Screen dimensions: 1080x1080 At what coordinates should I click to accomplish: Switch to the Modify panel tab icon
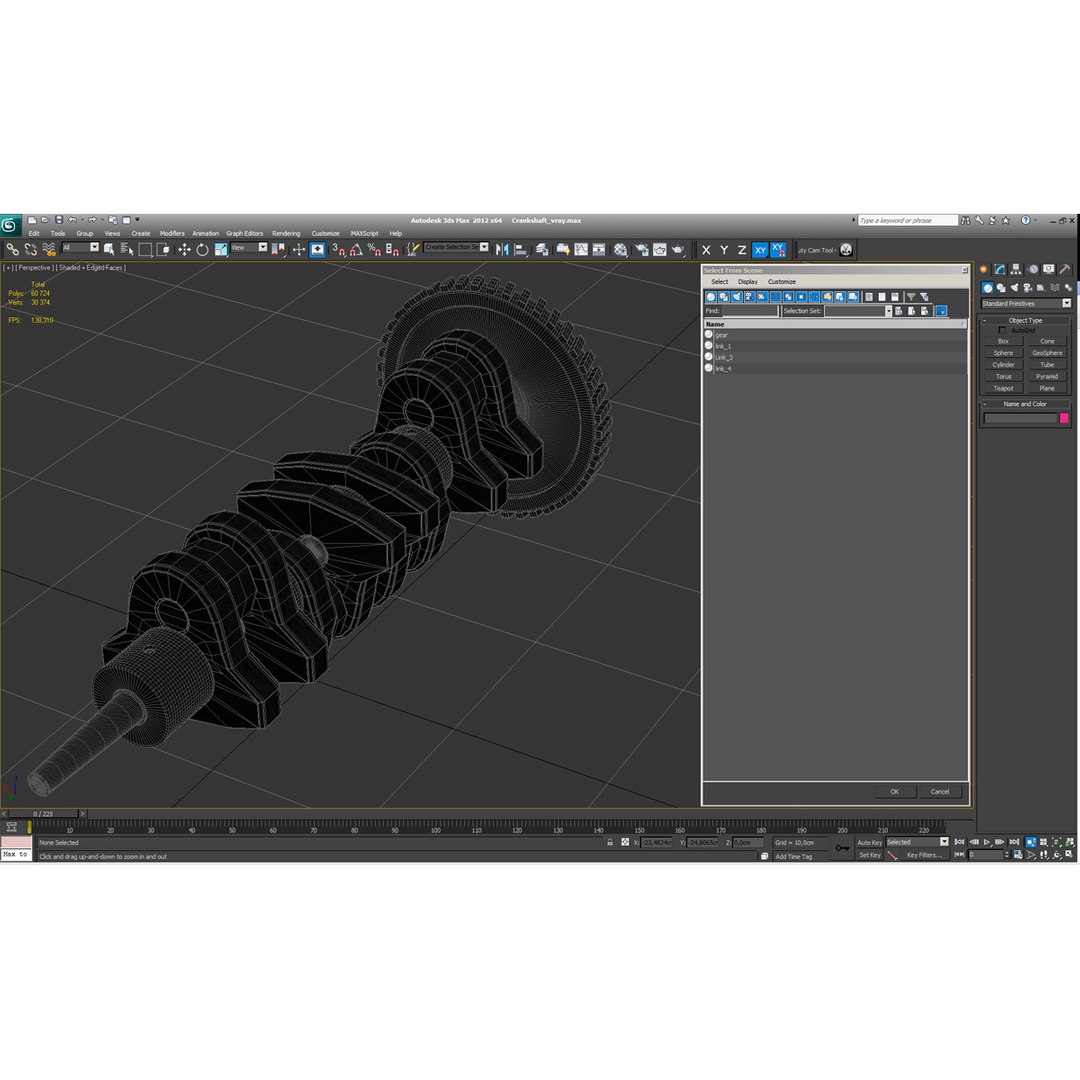coord(999,269)
